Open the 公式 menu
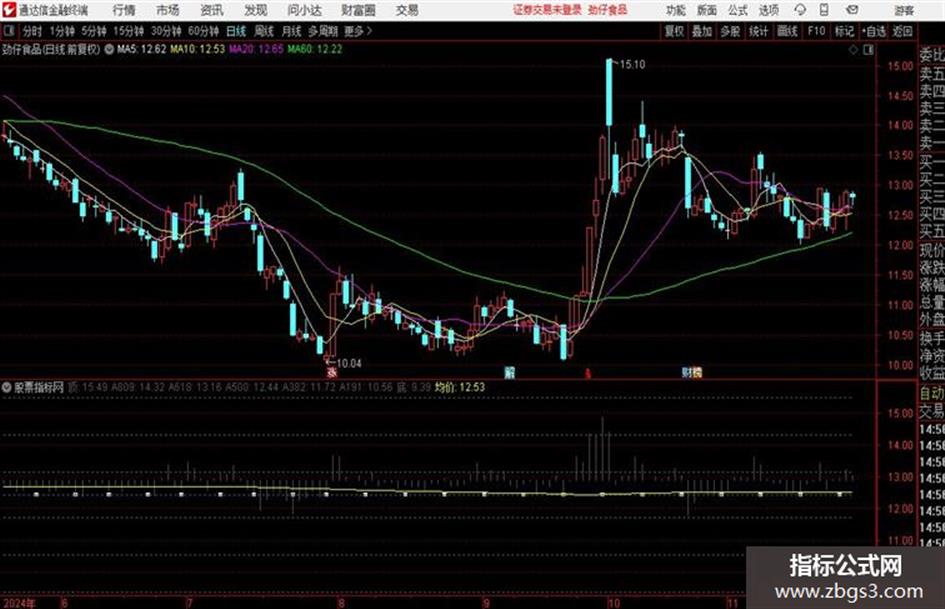This screenshot has width=945, height=609. 738,10
